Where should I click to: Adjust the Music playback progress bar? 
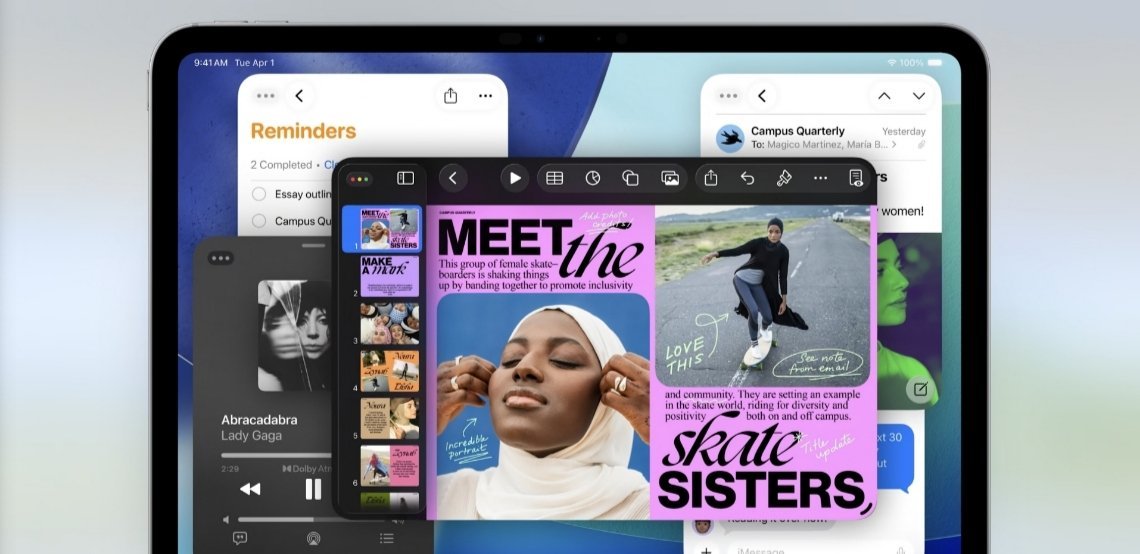pos(276,456)
